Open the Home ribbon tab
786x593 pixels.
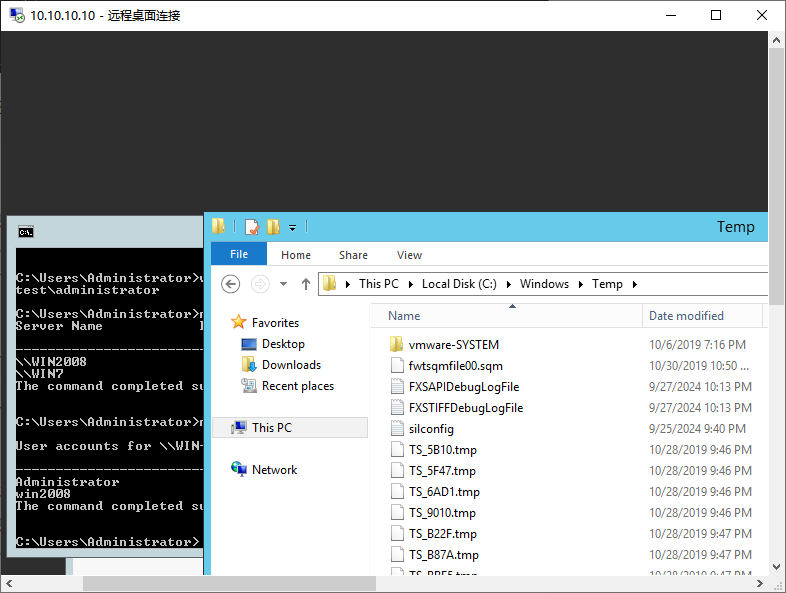point(296,255)
